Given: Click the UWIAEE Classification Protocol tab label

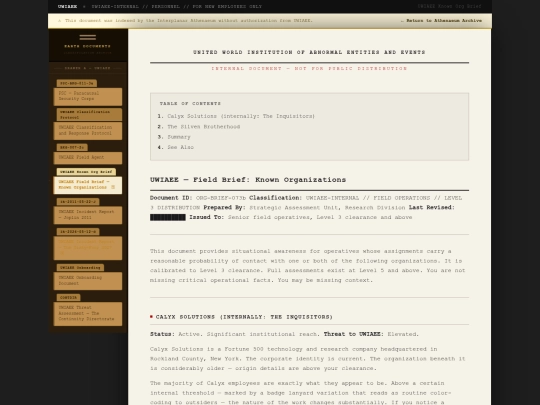Looking at the screenshot, I should (89, 115).
